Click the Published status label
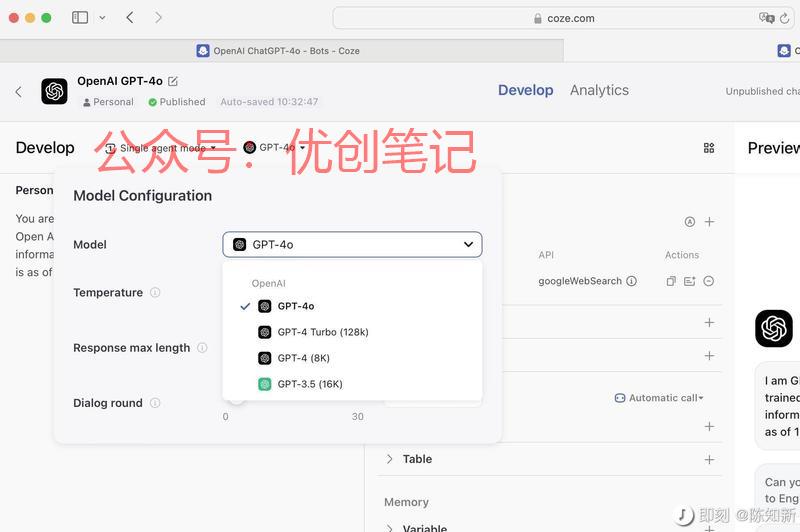Viewport: 800px width, 532px height. pyautogui.click(x=177, y=102)
